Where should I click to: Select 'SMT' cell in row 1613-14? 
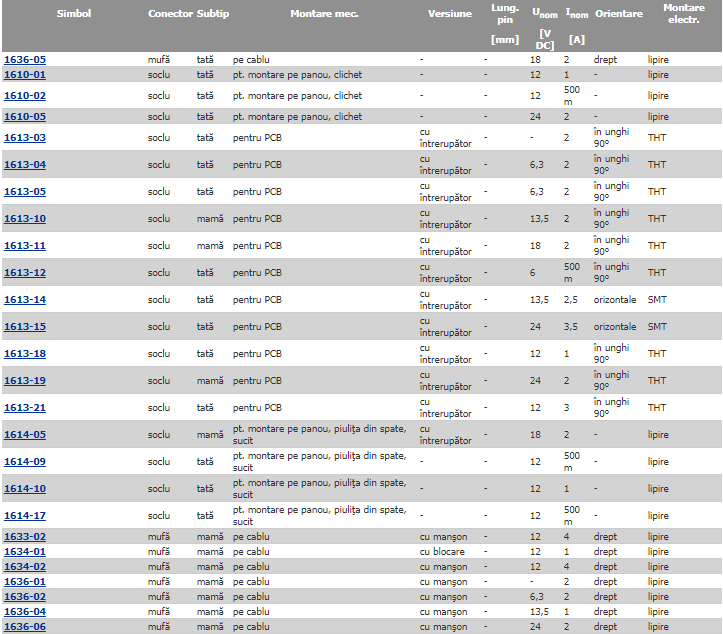(657, 300)
